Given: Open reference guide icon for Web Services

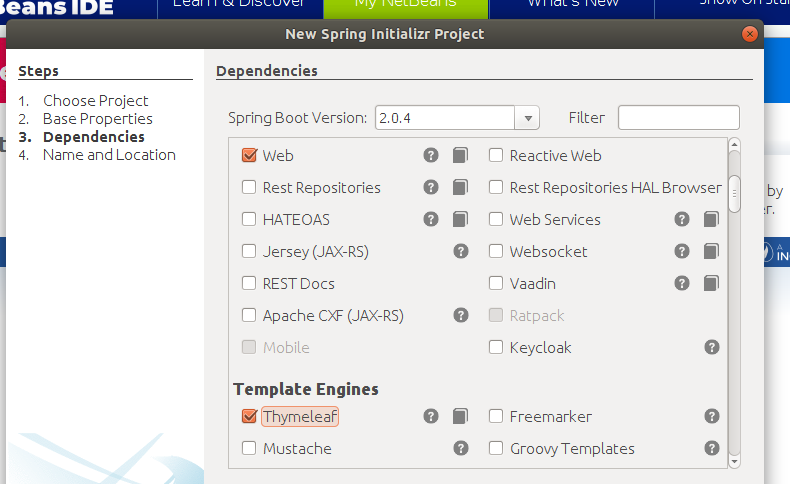Looking at the screenshot, I should coord(711,219).
